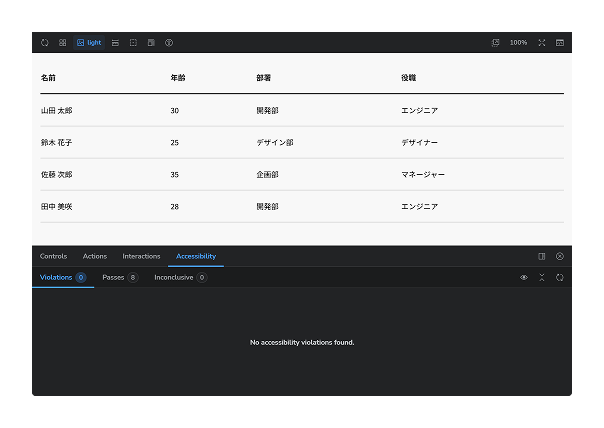The image size is (604, 428).
Task: Click the open-in-new-tab canvas icon
Action: (495, 43)
